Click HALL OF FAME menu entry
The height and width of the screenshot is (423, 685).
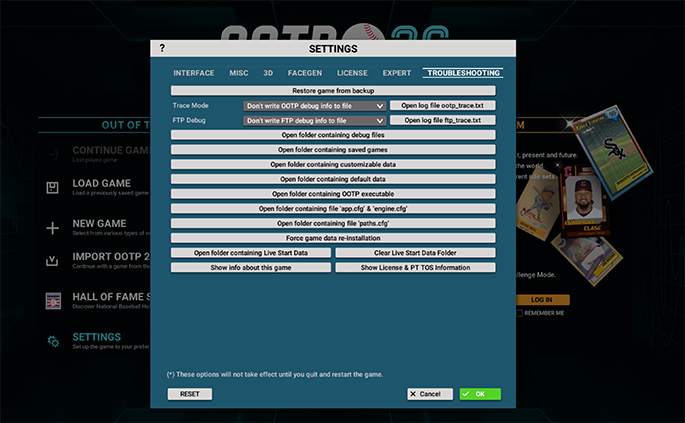point(111,297)
